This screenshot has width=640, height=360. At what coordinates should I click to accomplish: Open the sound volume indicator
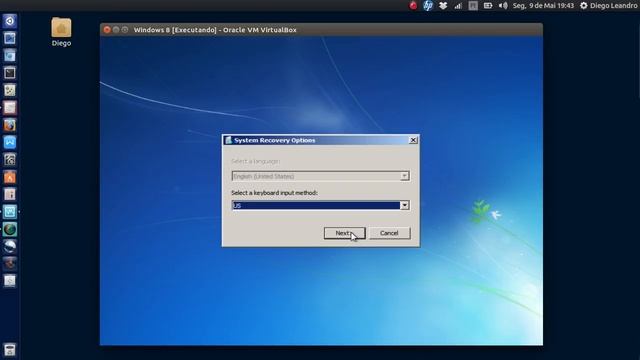[503, 6]
